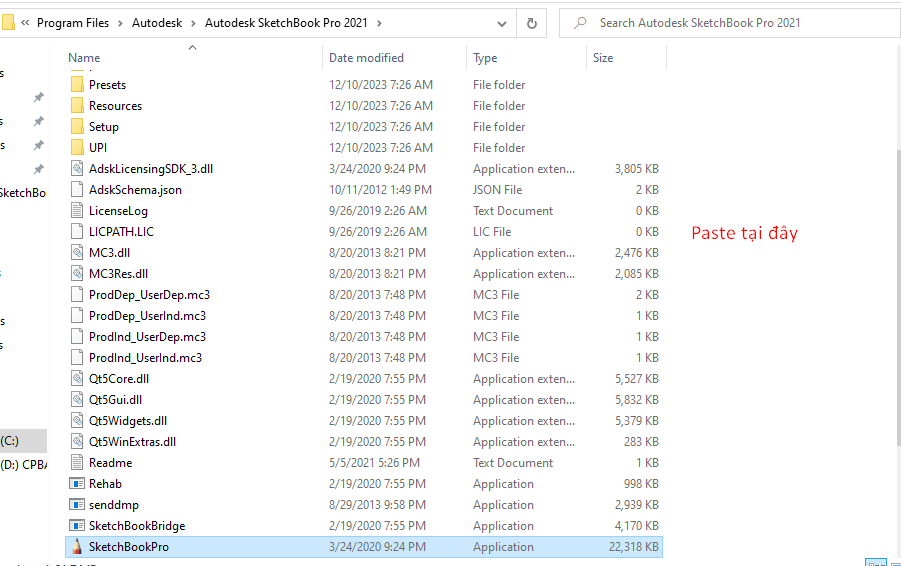The image size is (901, 566).
Task: Go to Autodesk breadcrumb
Action: coord(157,23)
